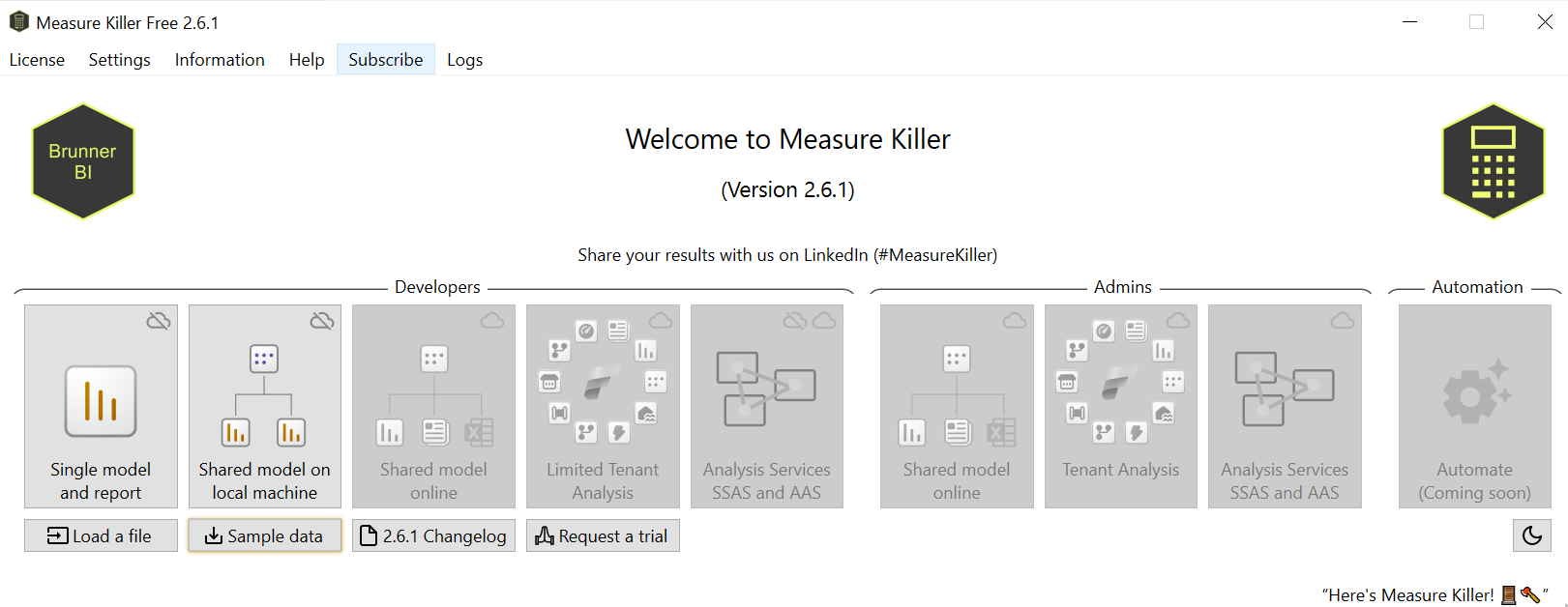
Task: Click the Load a file button
Action: click(101, 535)
